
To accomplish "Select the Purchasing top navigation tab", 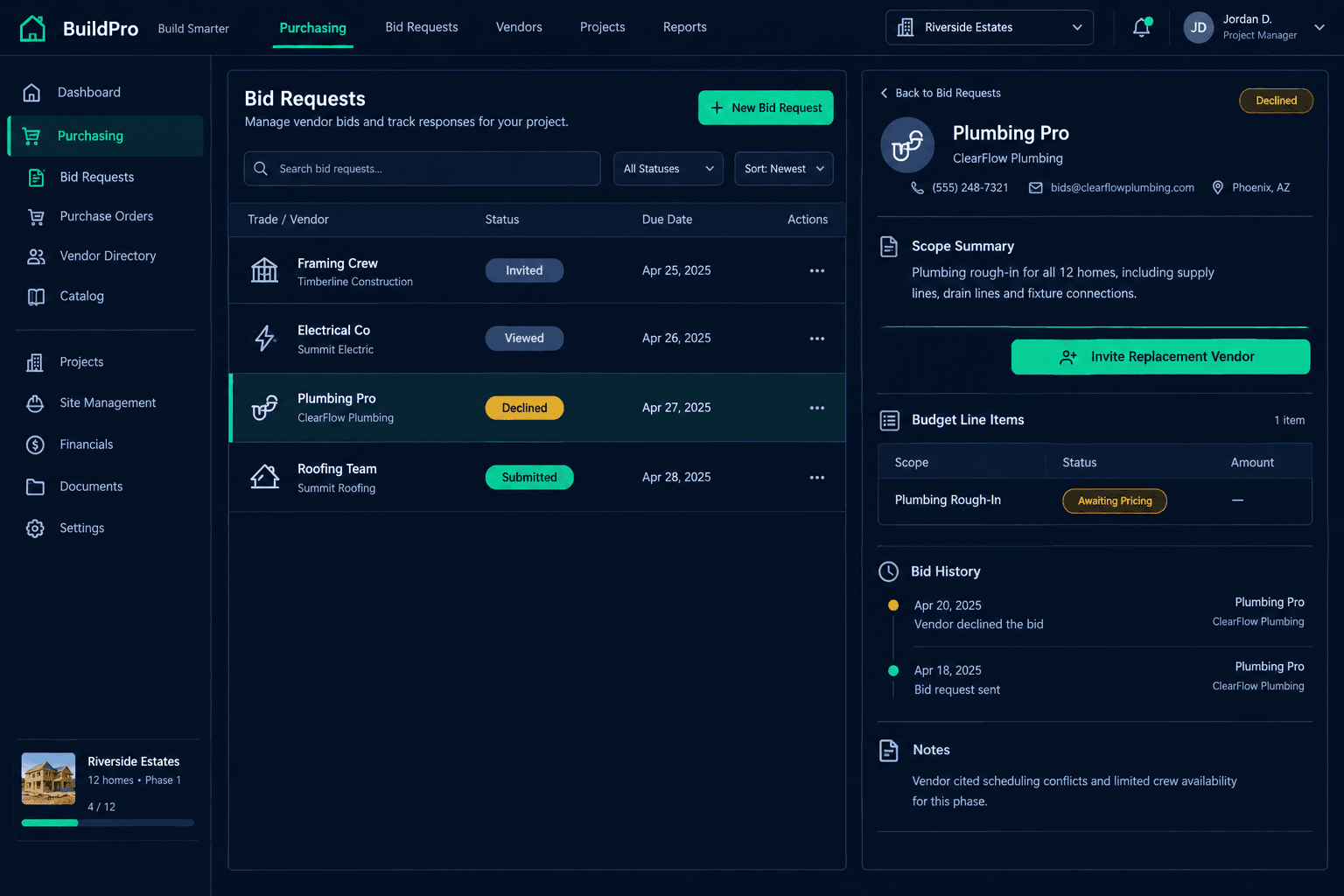I will (313, 28).
